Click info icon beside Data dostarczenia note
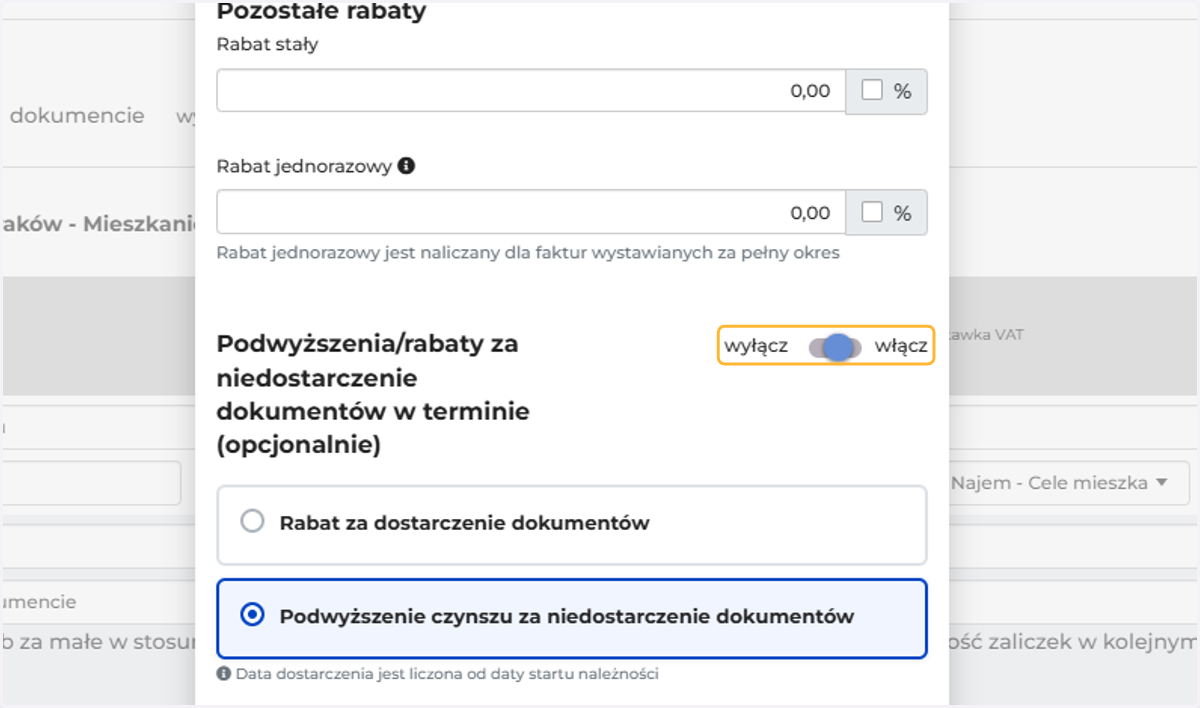The image size is (1200, 708). pos(224,674)
